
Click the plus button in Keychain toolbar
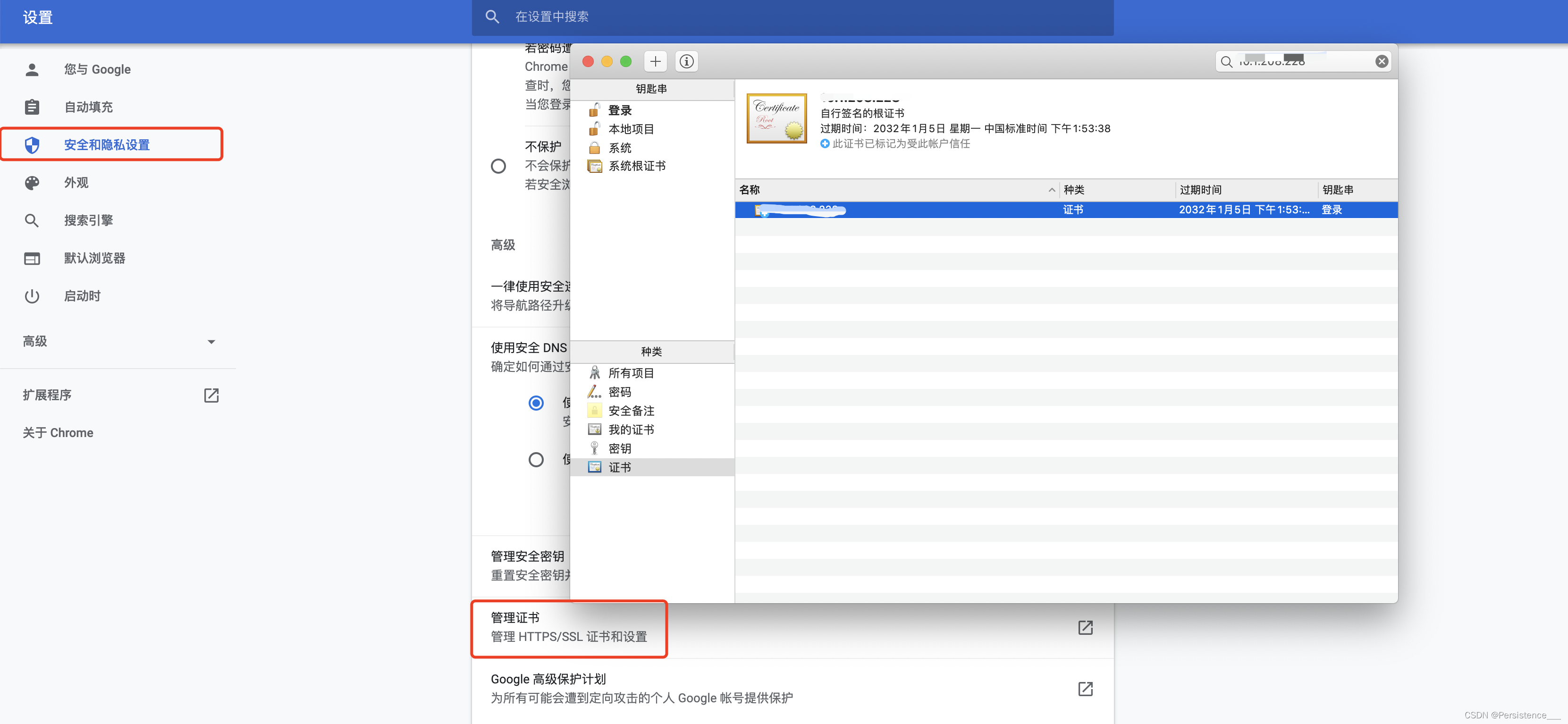(x=655, y=61)
